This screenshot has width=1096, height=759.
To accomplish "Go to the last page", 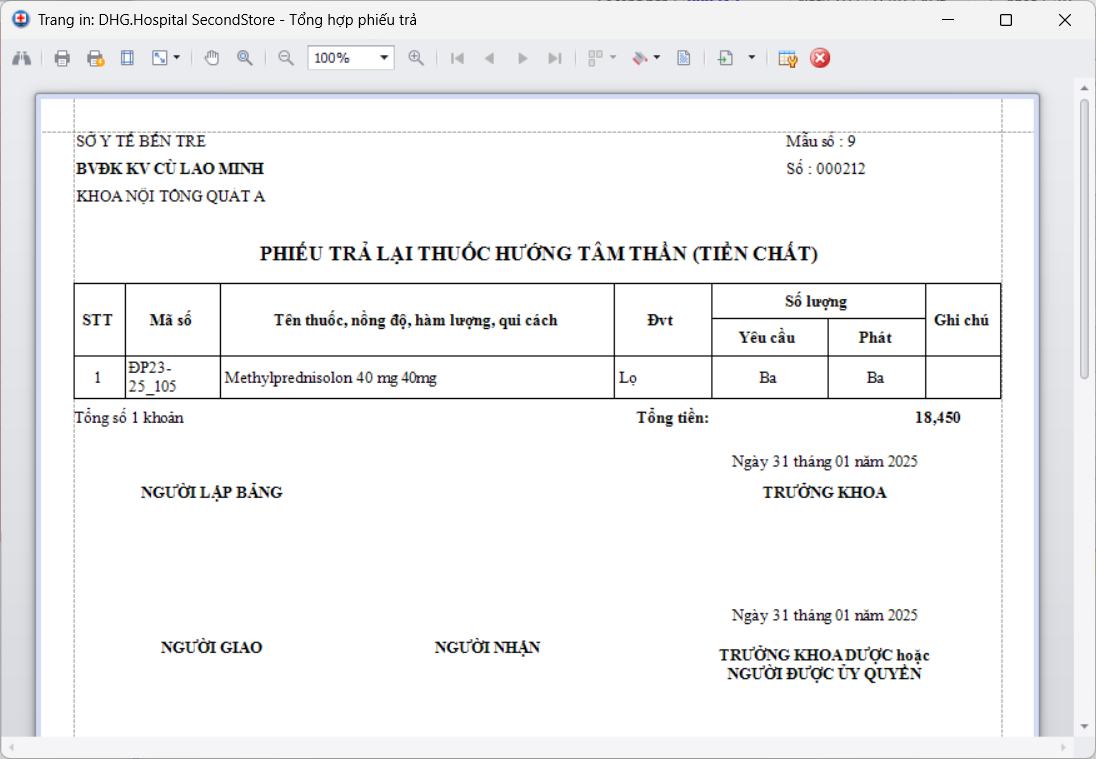I will tap(554, 58).
